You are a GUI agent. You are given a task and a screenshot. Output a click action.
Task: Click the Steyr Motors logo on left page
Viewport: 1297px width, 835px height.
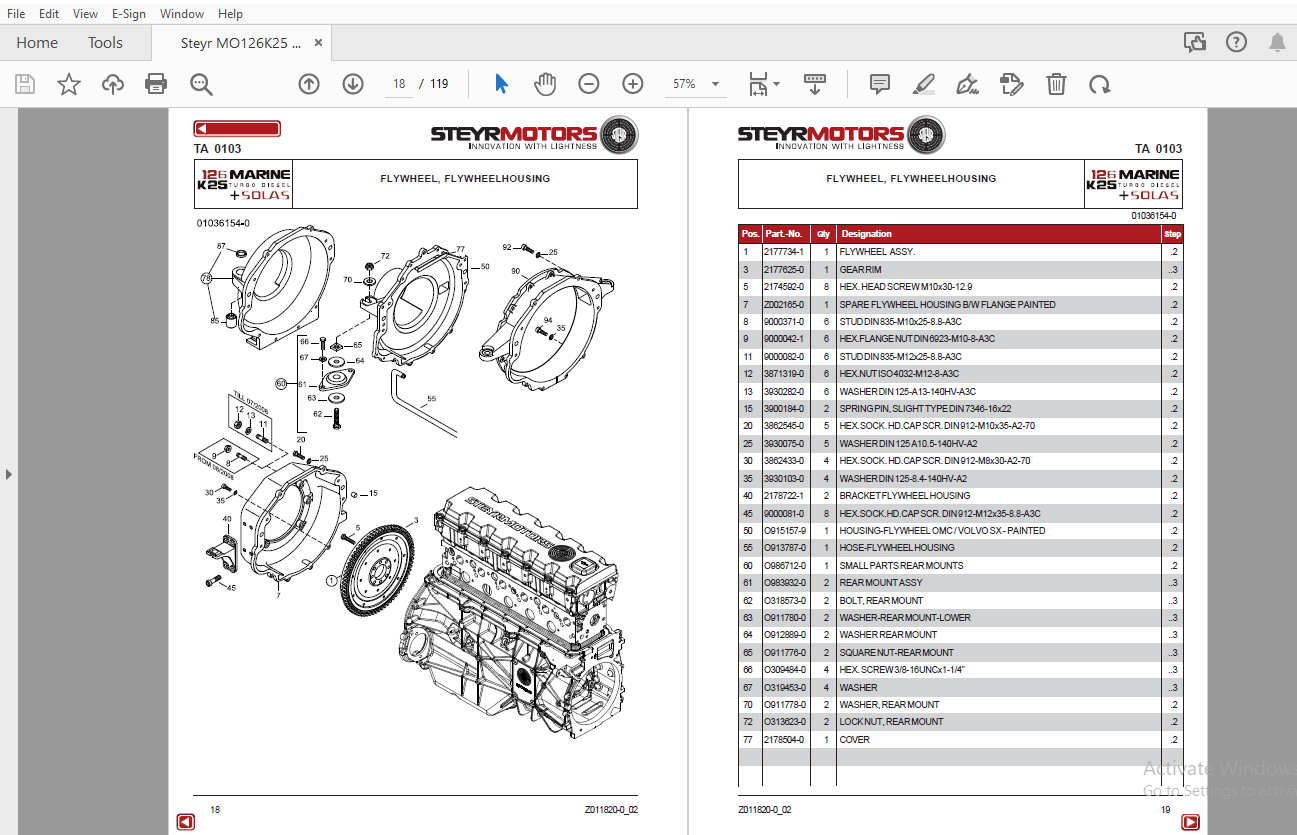pos(533,135)
